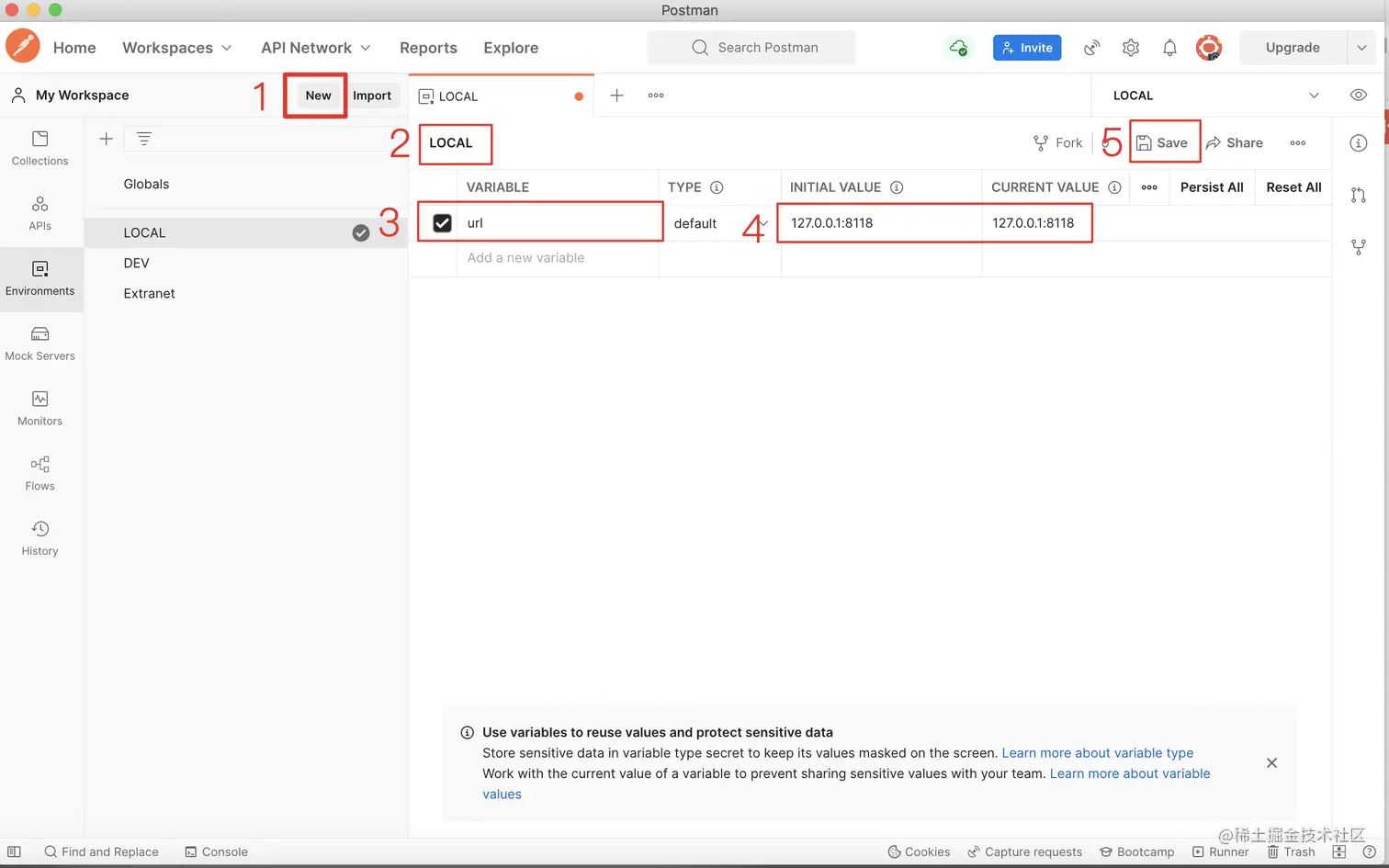
Task: Toggle the sidebar icon in status bar
Action: pos(15,852)
